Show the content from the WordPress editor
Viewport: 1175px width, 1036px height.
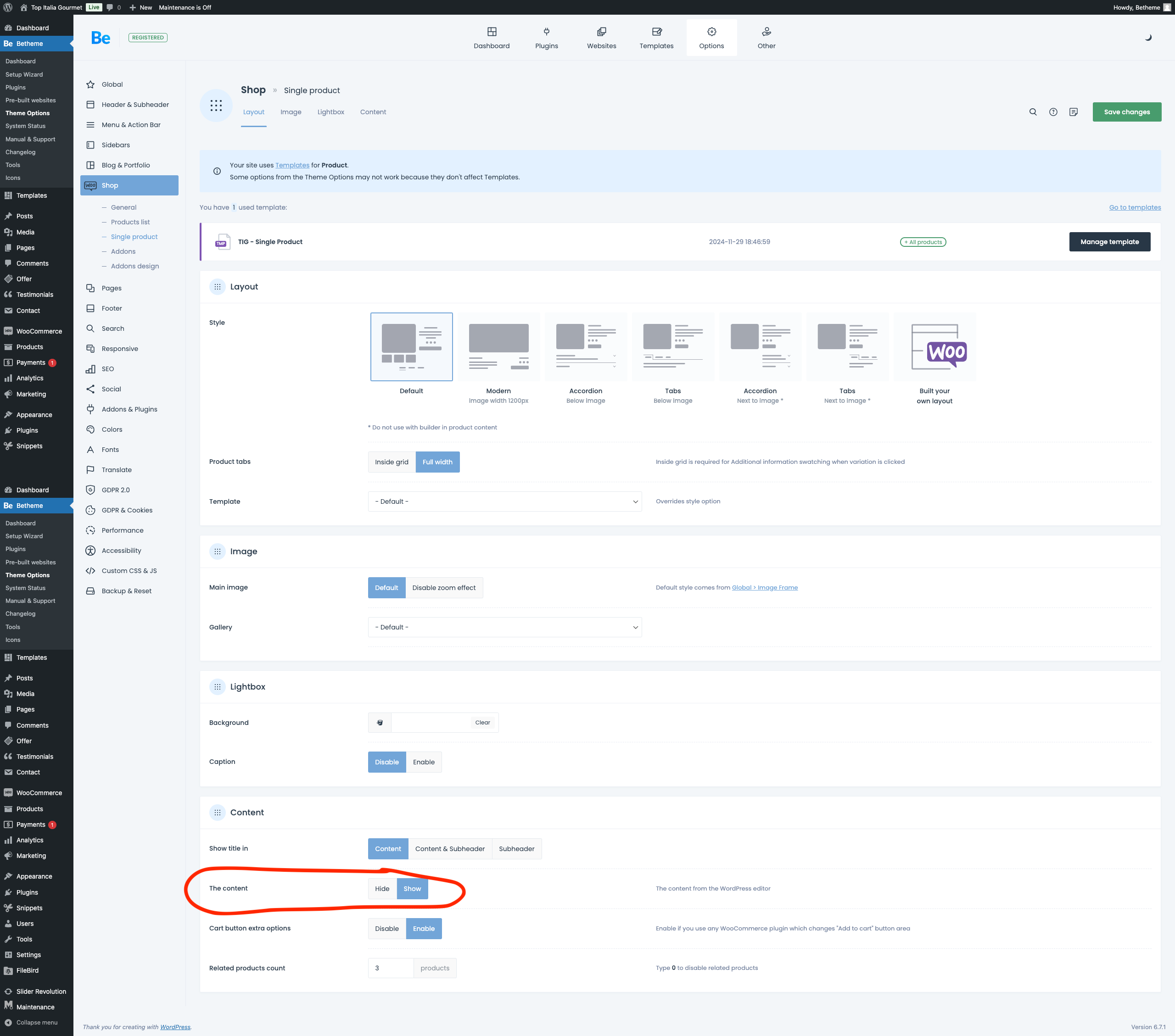[412, 888]
